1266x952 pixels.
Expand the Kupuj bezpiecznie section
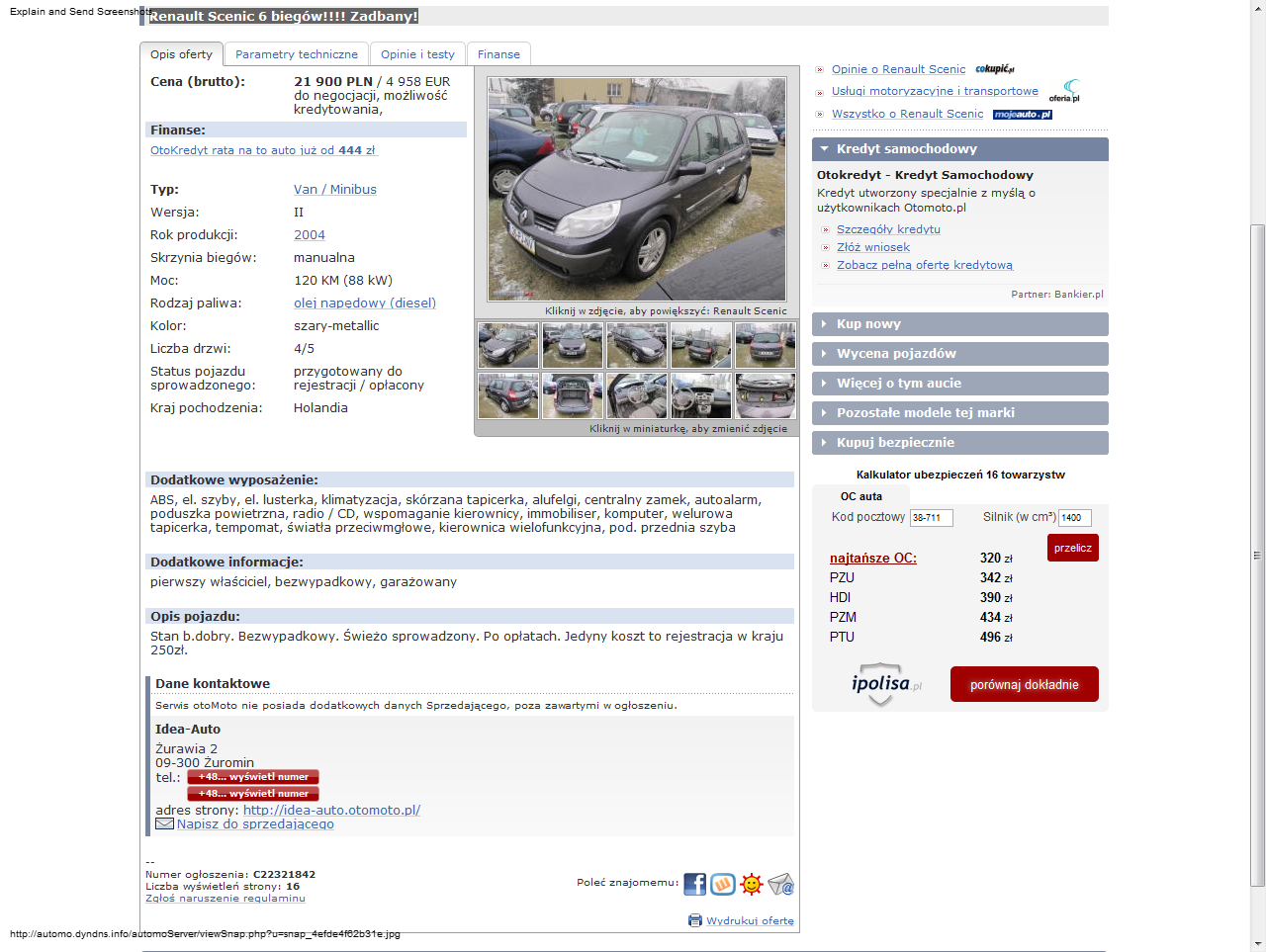click(x=960, y=443)
